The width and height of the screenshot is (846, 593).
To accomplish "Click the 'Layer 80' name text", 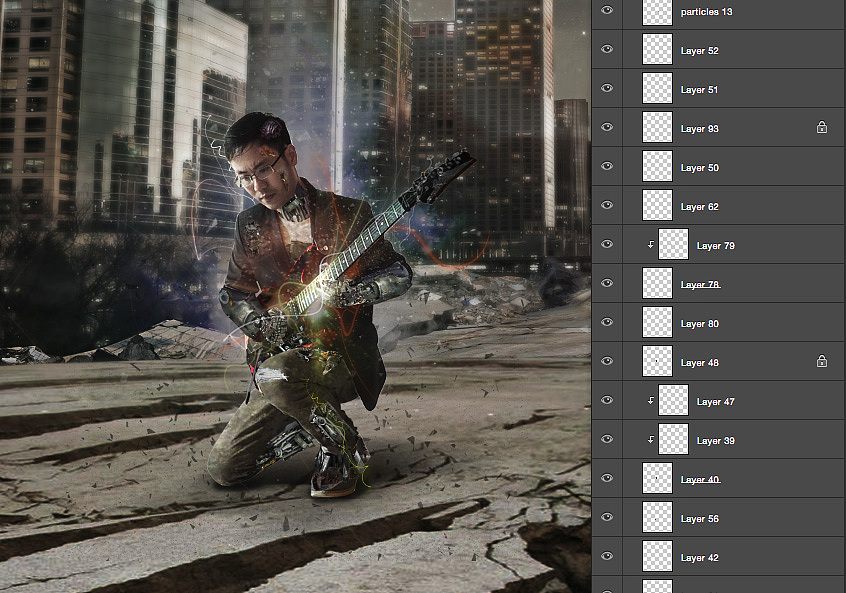I will [699, 324].
